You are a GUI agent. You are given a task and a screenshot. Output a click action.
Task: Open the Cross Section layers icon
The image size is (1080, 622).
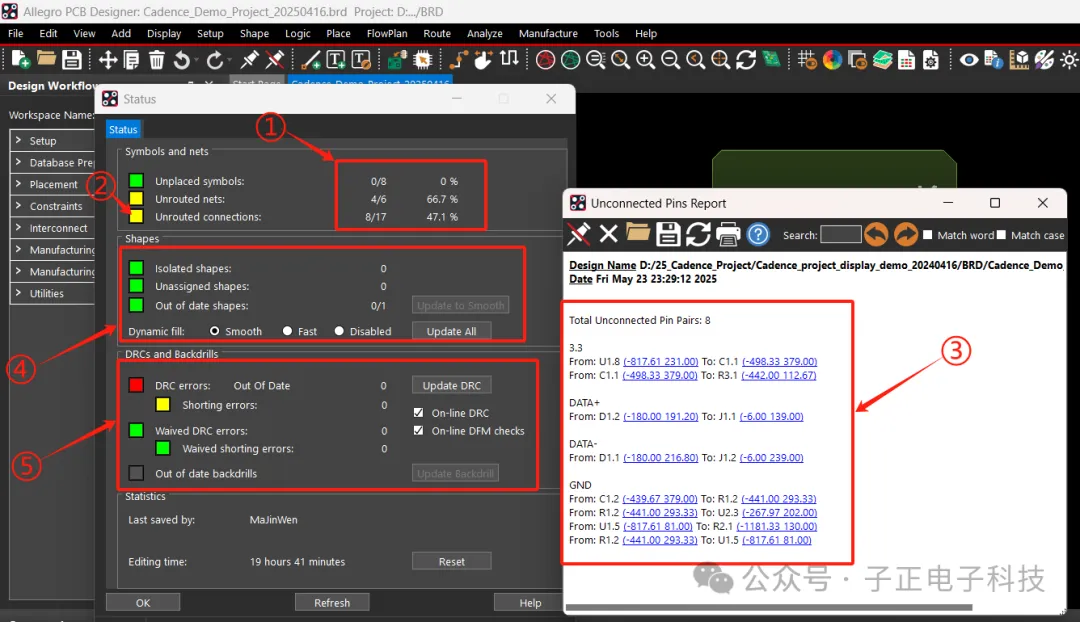point(882,60)
